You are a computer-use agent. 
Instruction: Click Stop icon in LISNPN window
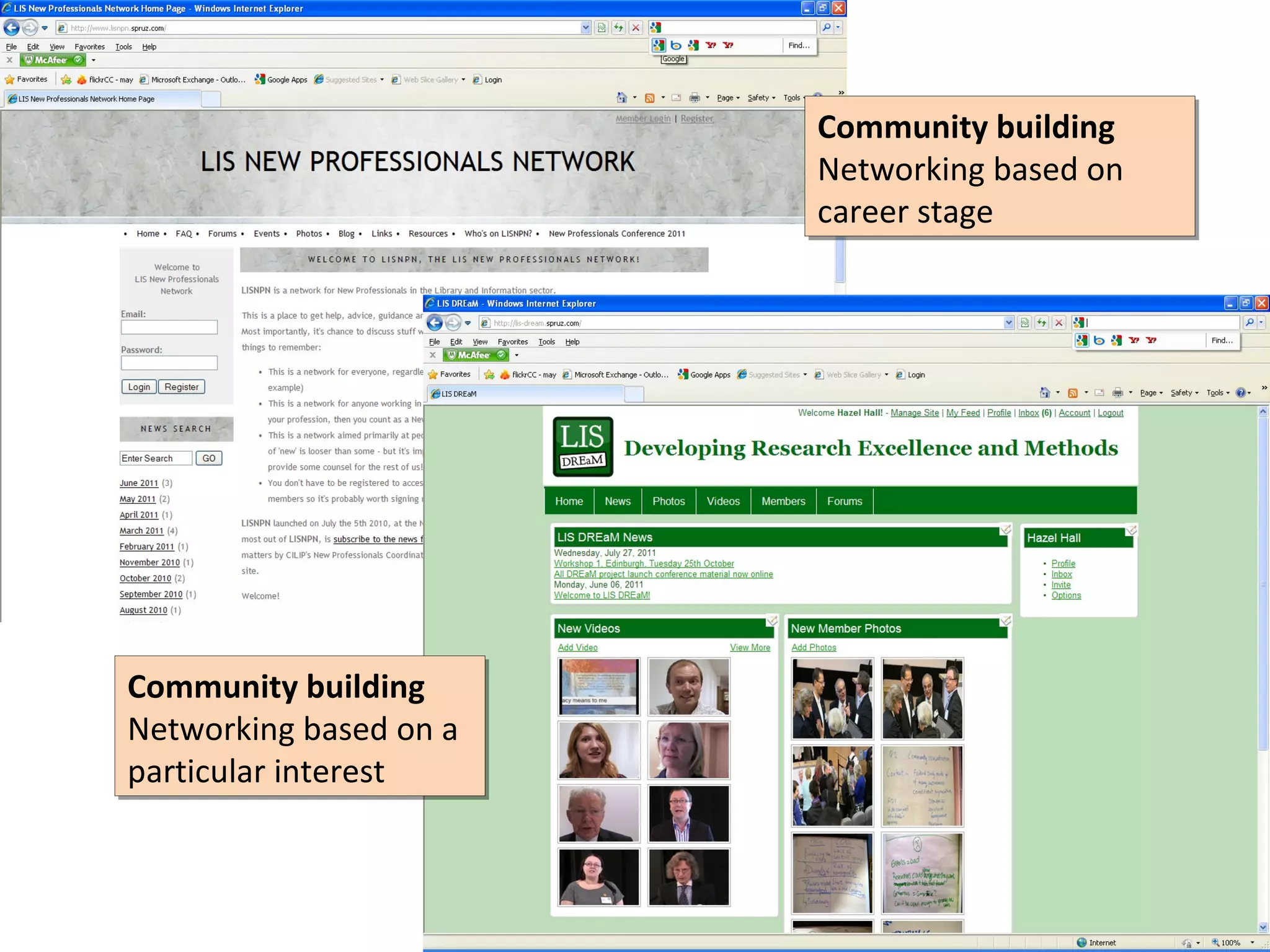636,28
